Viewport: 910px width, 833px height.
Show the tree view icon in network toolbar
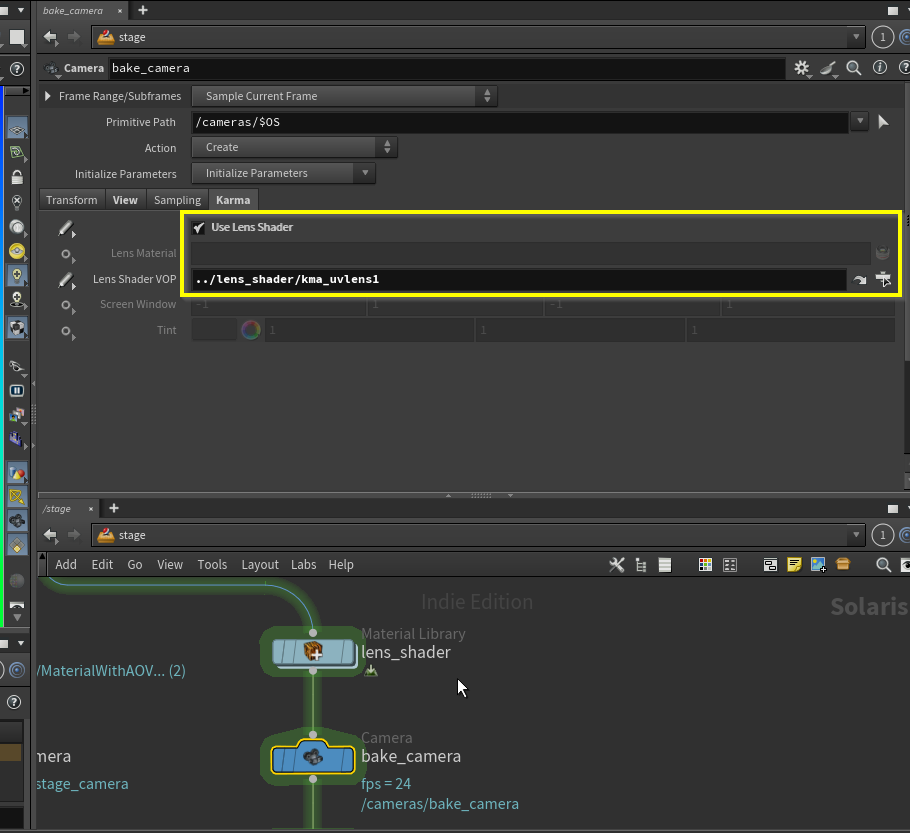pyautogui.click(x=641, y=565)
